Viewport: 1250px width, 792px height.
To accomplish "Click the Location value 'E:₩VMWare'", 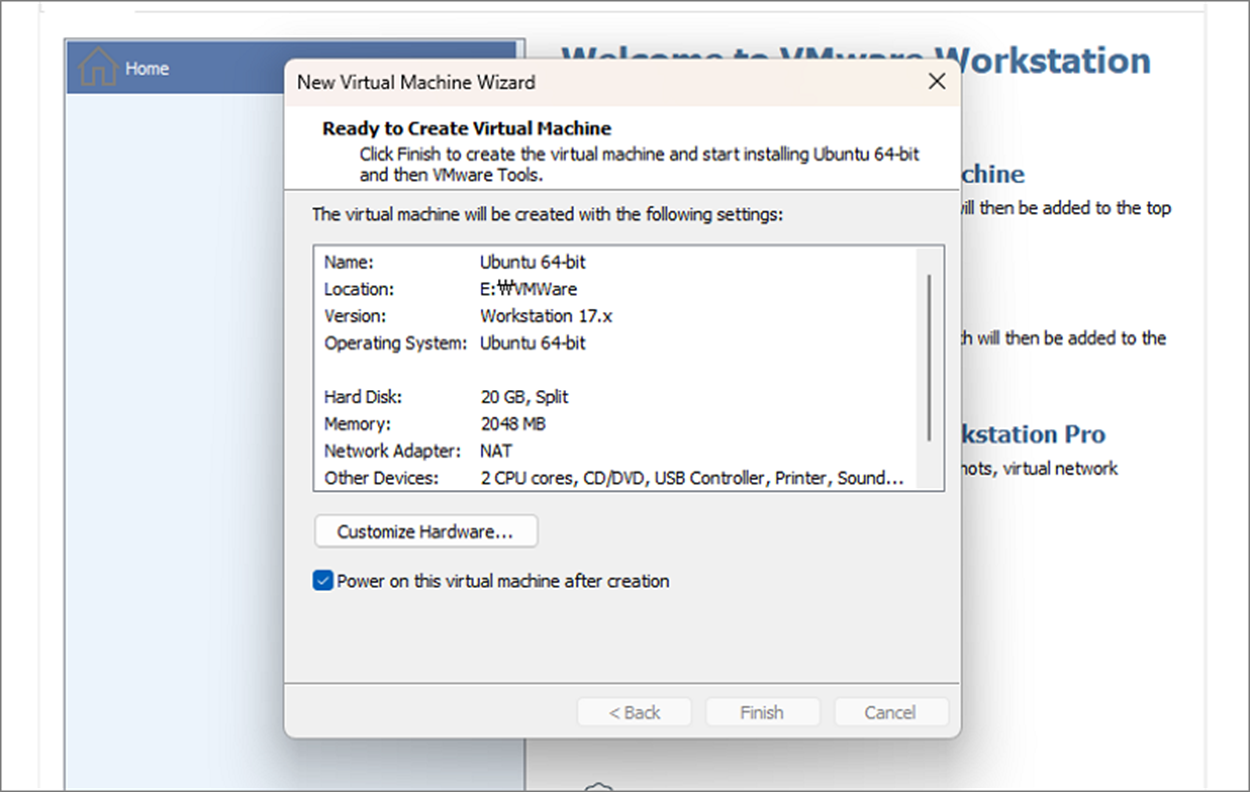I will [x=529, y=289].
